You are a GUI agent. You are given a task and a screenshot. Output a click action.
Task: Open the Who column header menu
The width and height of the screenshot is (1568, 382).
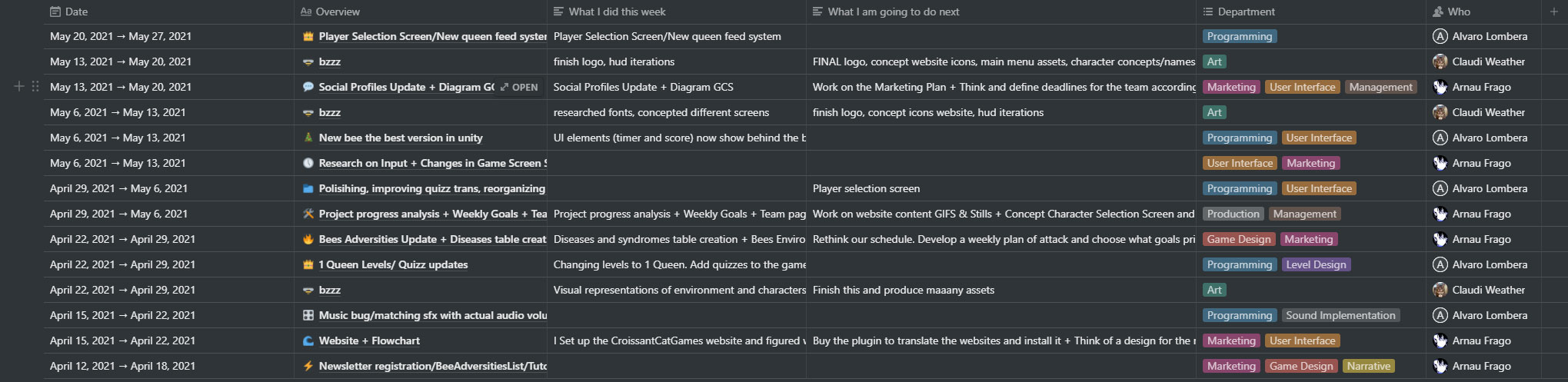coord(1452,12)
